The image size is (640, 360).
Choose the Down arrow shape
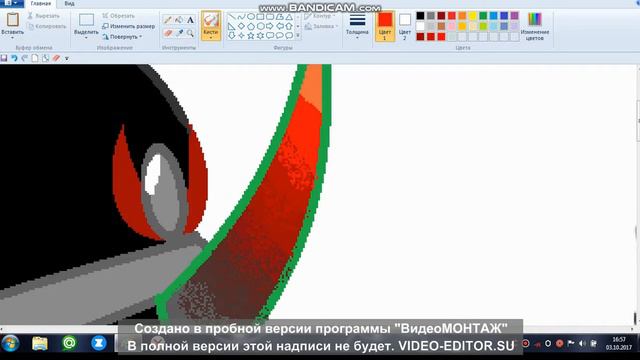tap(231, 36)
